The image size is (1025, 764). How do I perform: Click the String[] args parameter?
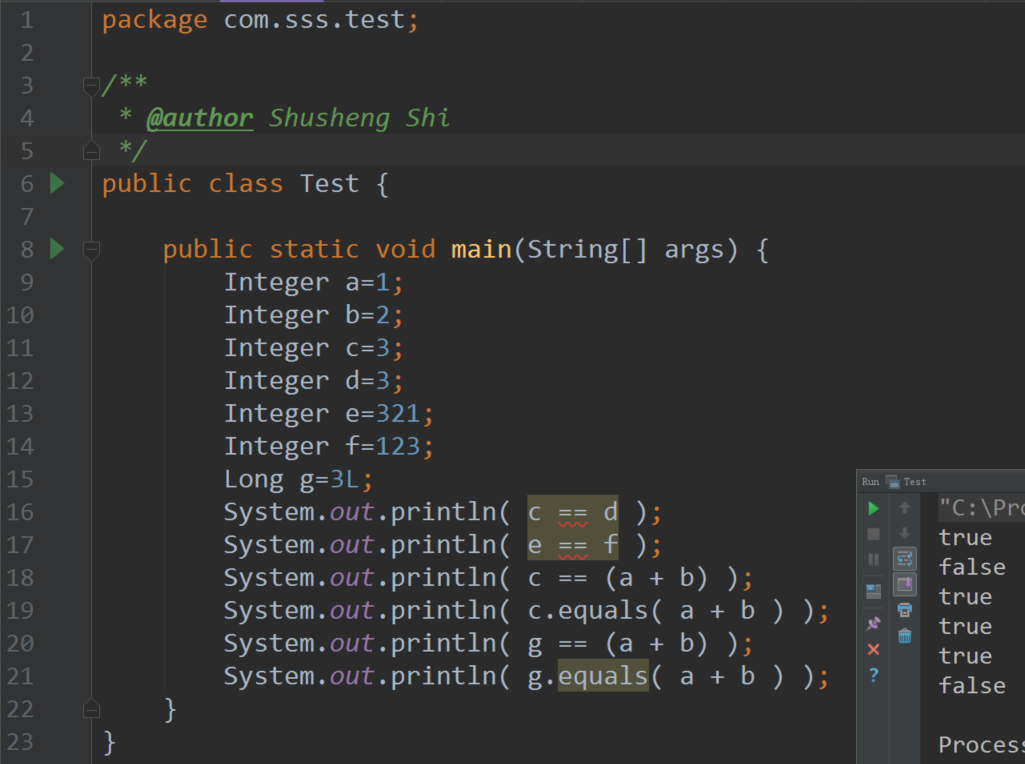coord(626,249)
